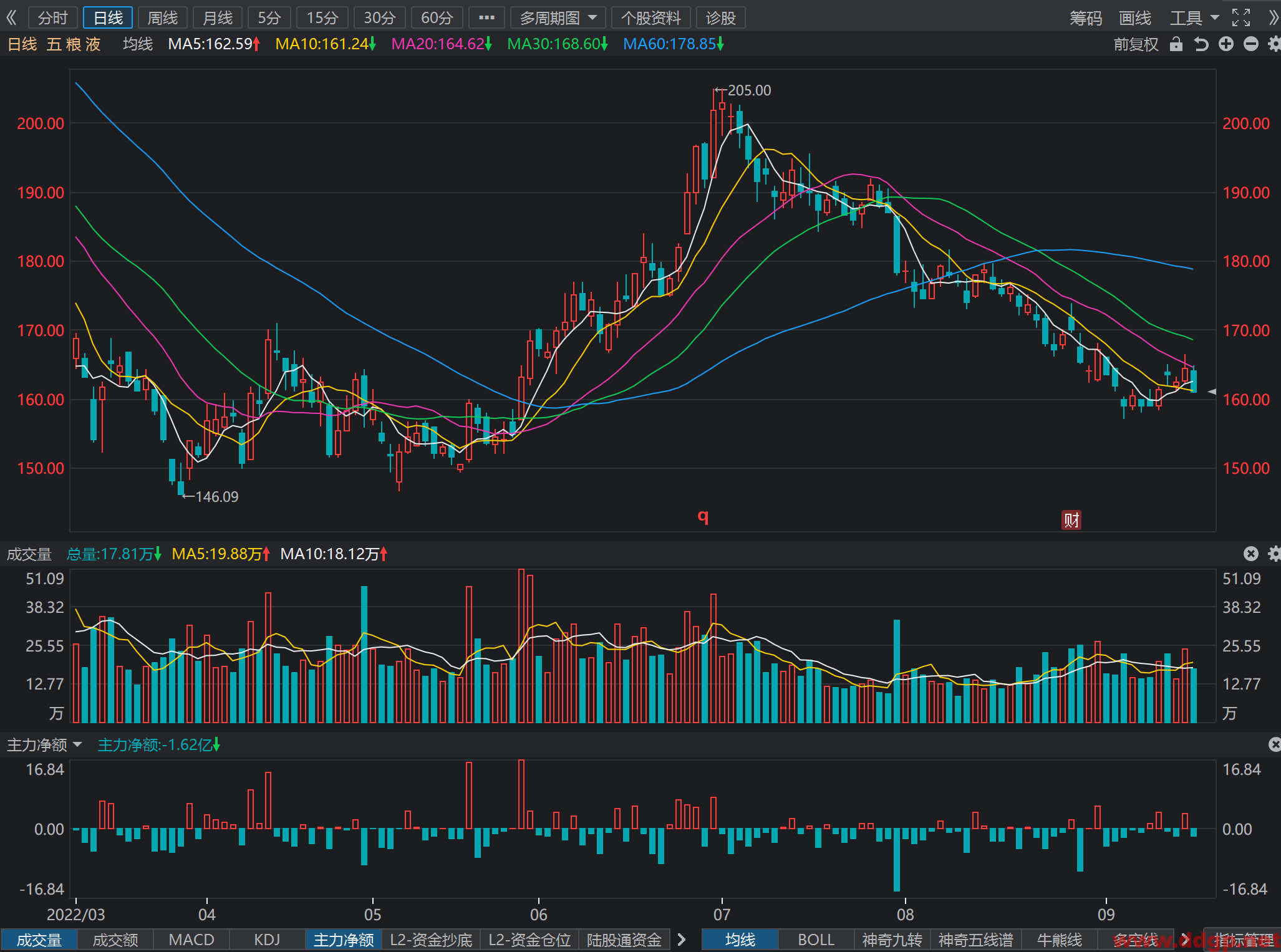This screenshot has height=952, width=1281.
Task: Collapse left panel with double-chevron icon
Action: coord(11,17)
